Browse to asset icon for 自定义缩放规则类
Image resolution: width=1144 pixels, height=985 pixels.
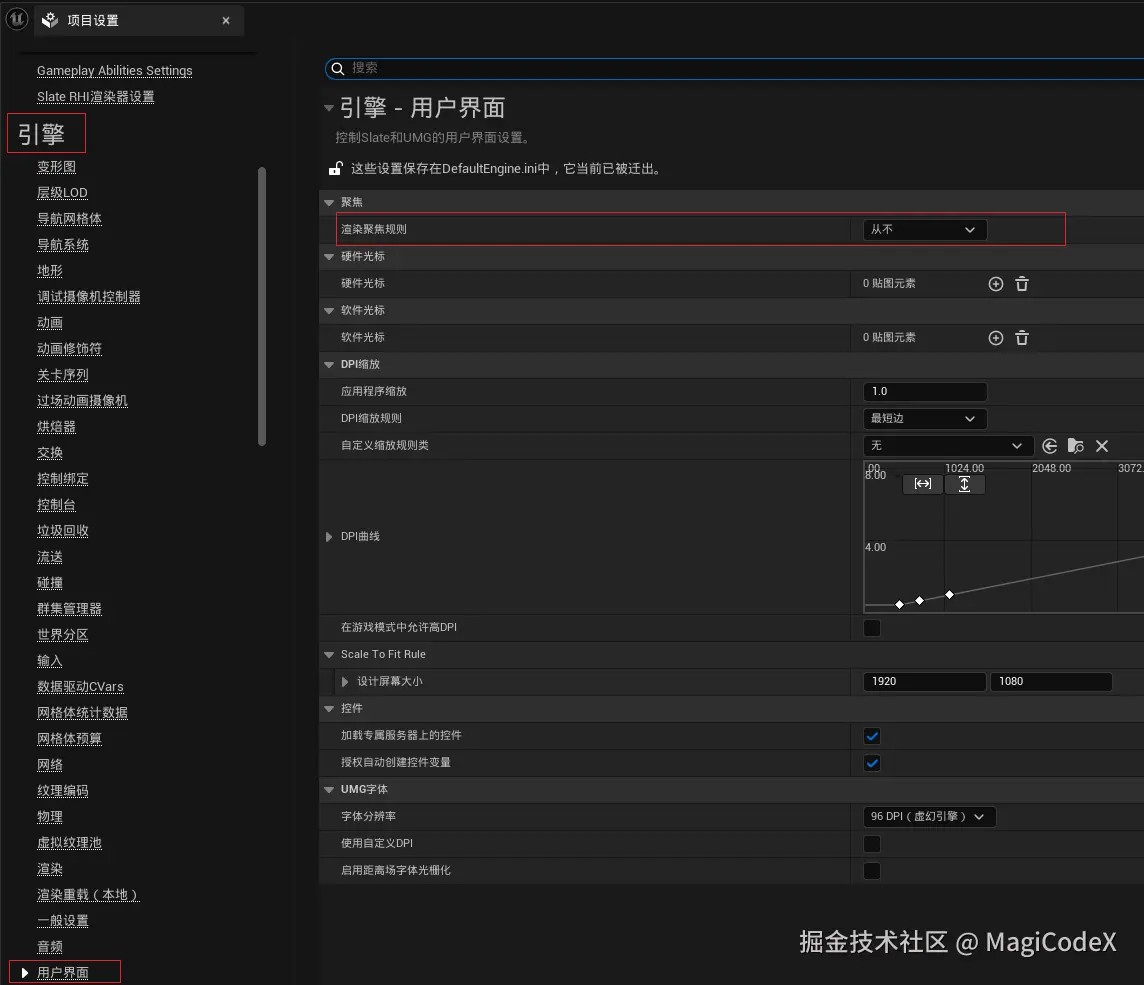pyautogui.click(x=1075, y=446)
